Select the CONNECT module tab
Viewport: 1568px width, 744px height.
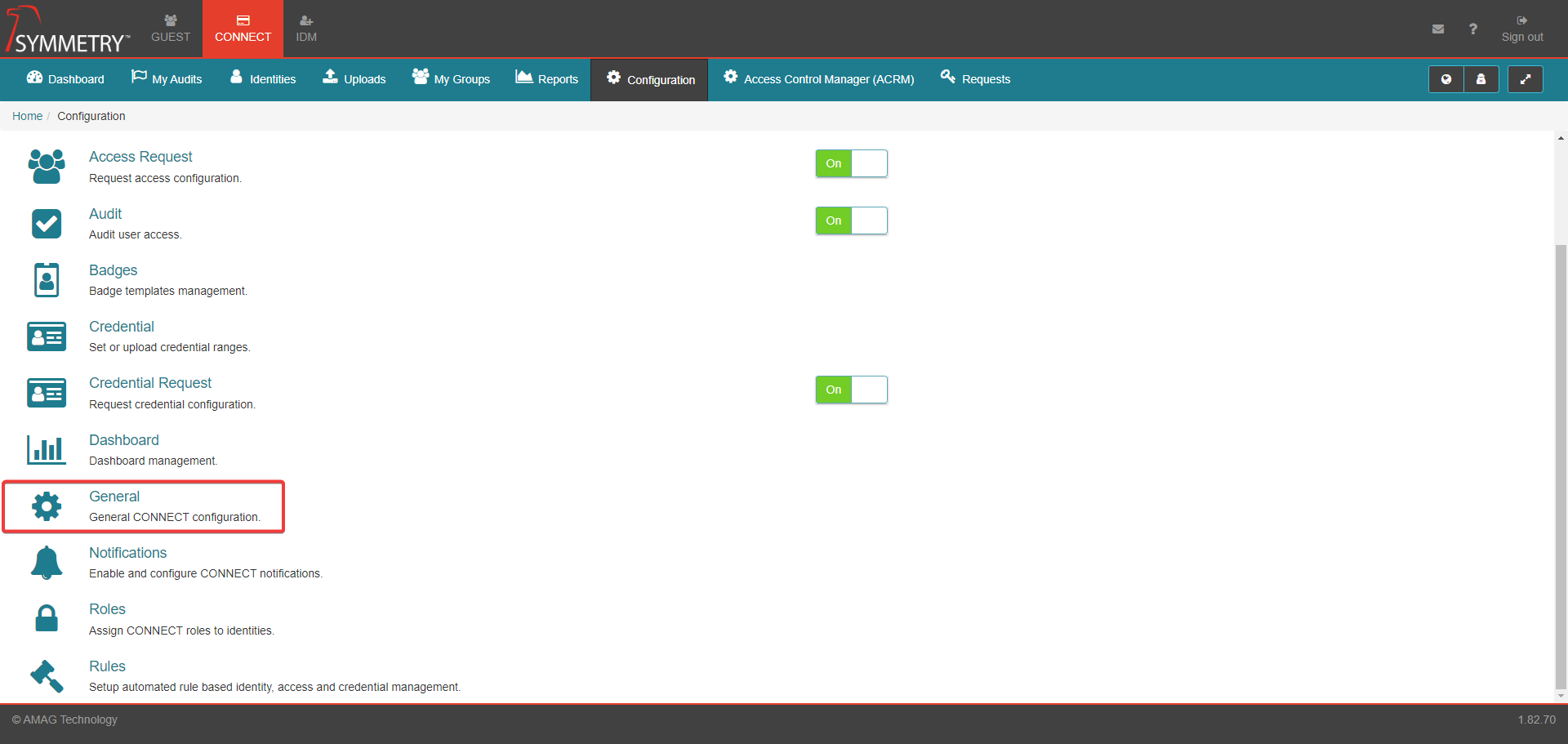point(243,29)
